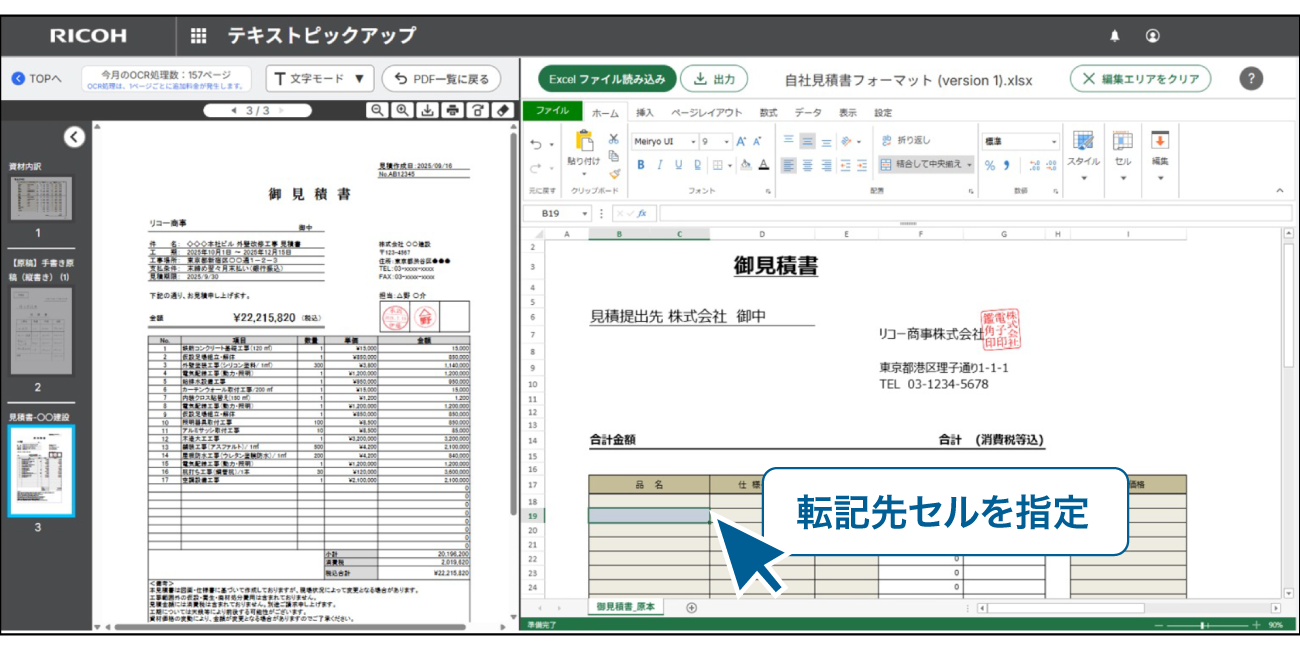
Task: Click the zoom out magnifier in PDF viewer
Action: (x=377, y=111)
